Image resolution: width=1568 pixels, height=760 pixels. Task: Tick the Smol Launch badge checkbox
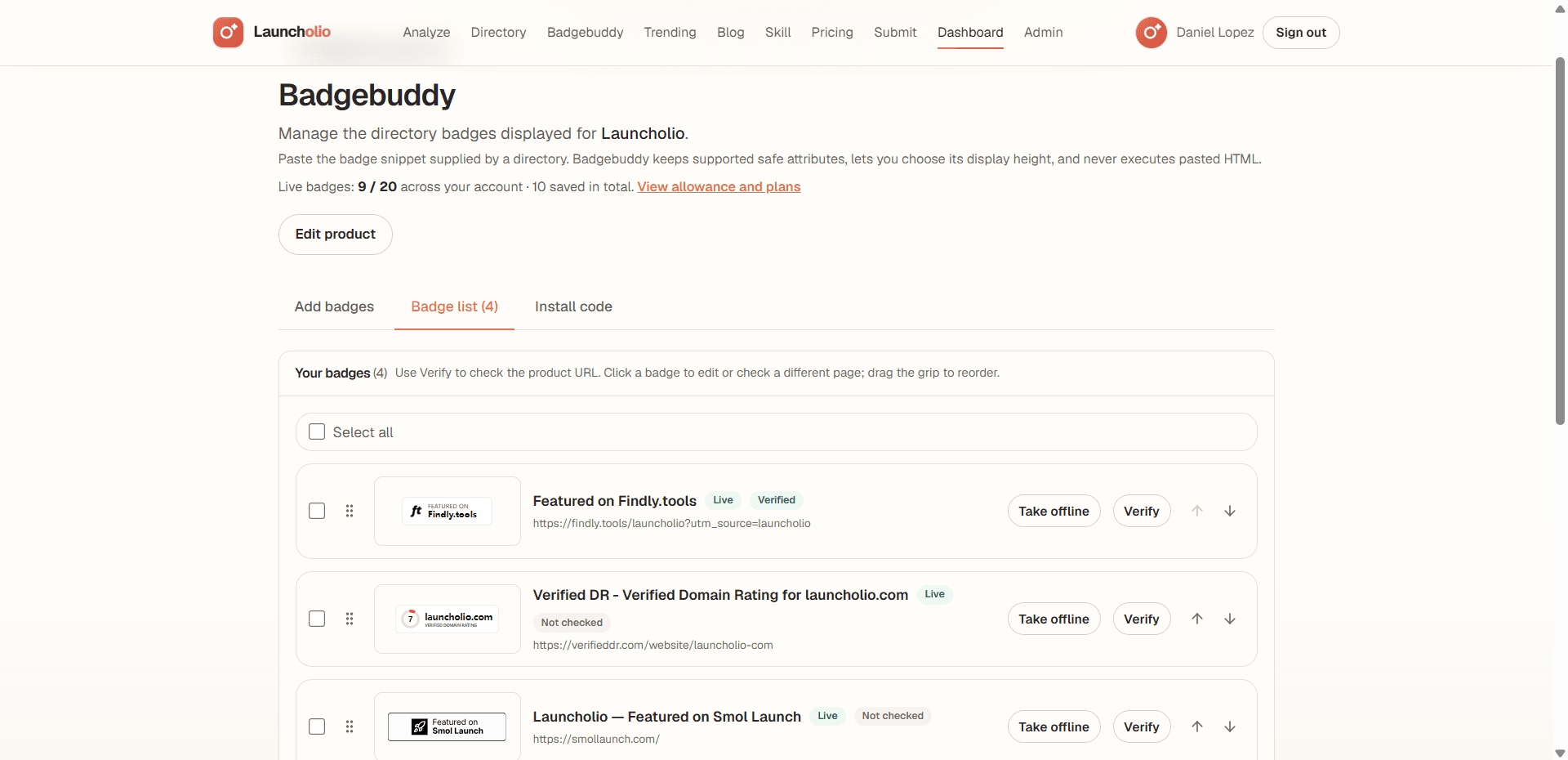(317, 726)
